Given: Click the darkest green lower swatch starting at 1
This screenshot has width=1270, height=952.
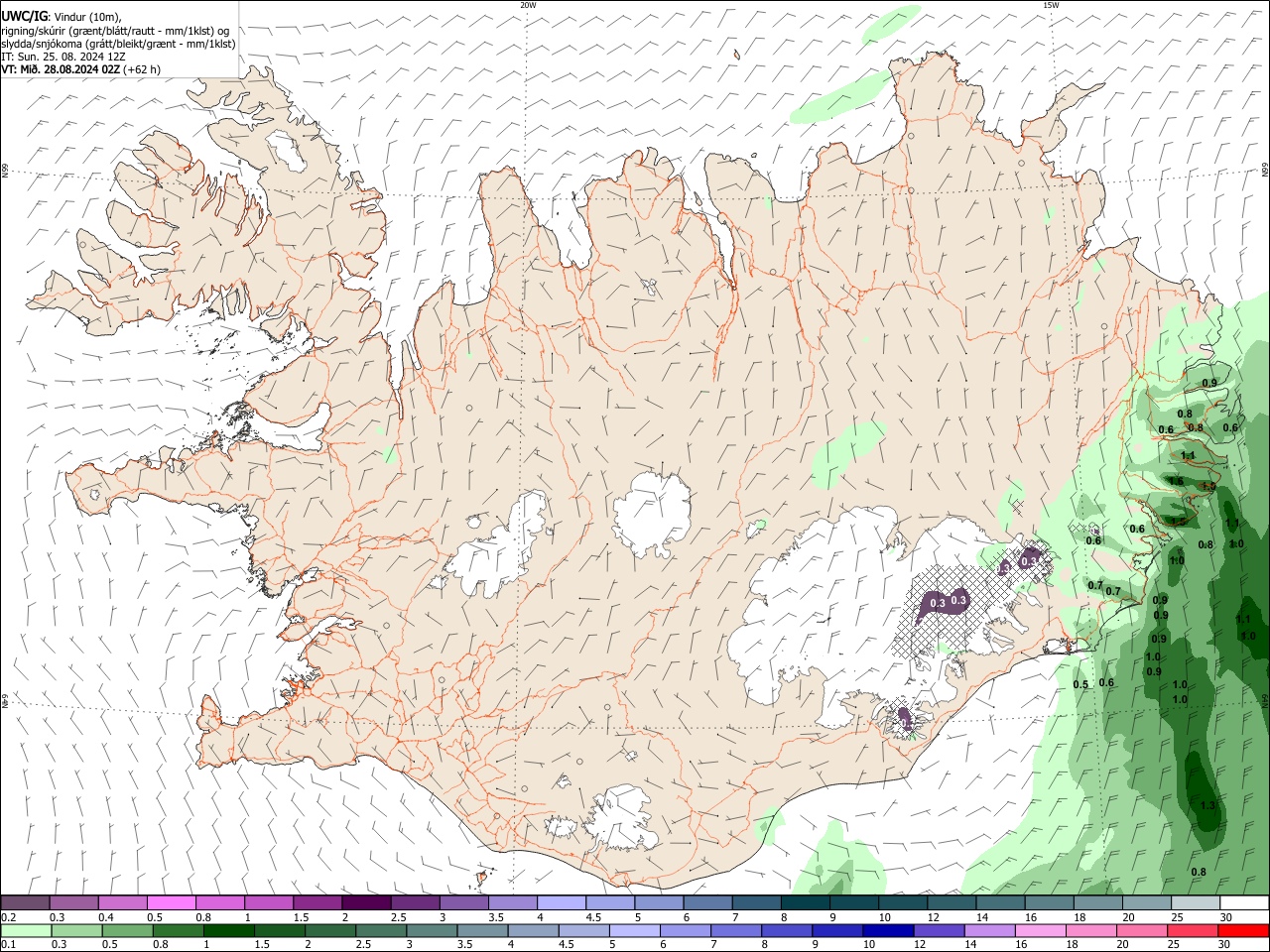Looking at the screenshot, I should (228, 930).
